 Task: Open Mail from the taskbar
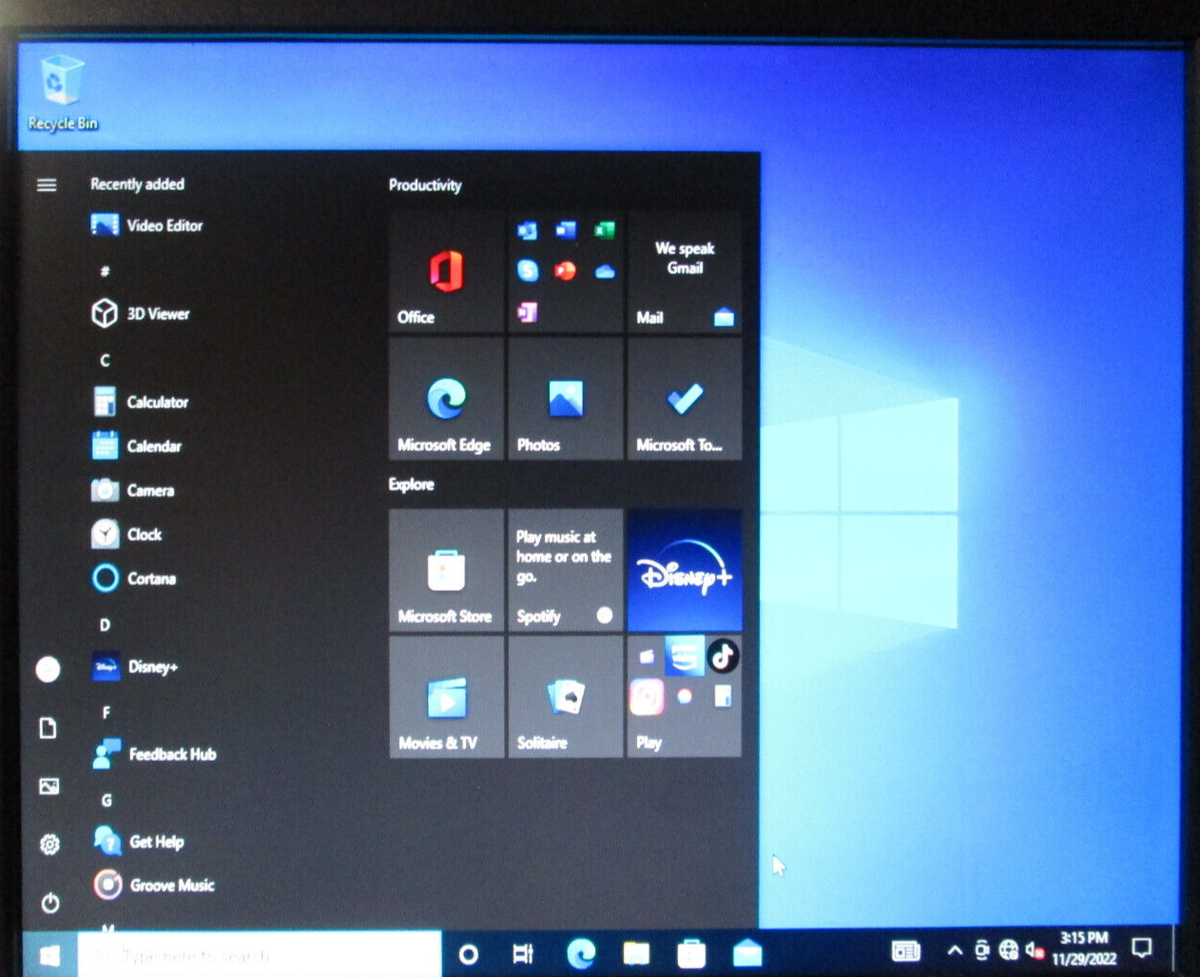coord(747,954)
